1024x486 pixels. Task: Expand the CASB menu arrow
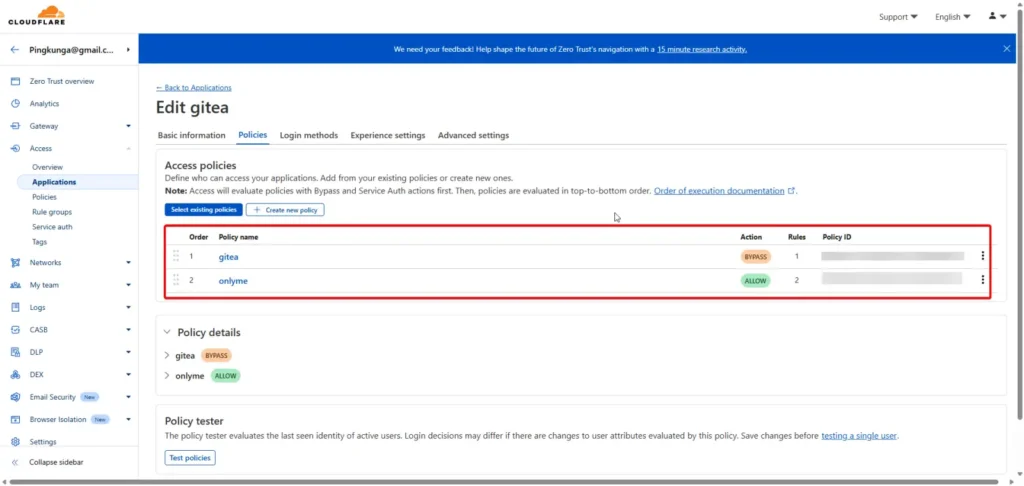[129, 330]
